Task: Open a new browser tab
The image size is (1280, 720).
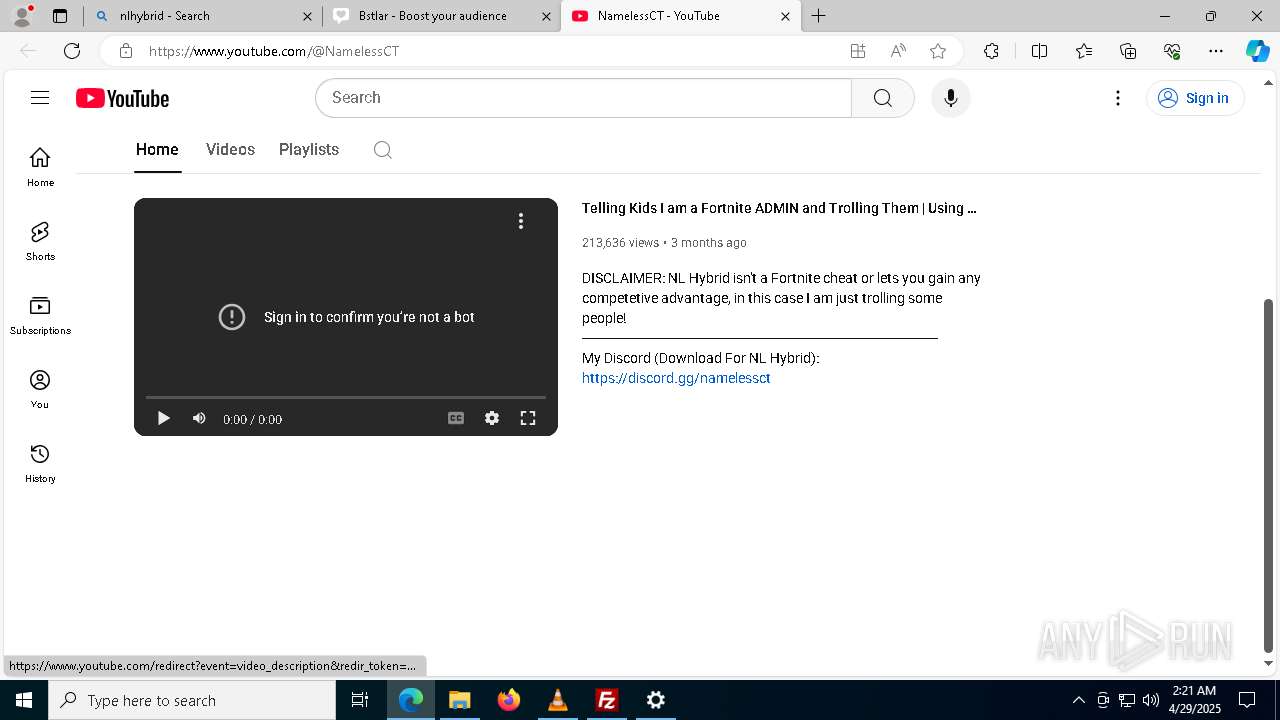Action: 819,16
